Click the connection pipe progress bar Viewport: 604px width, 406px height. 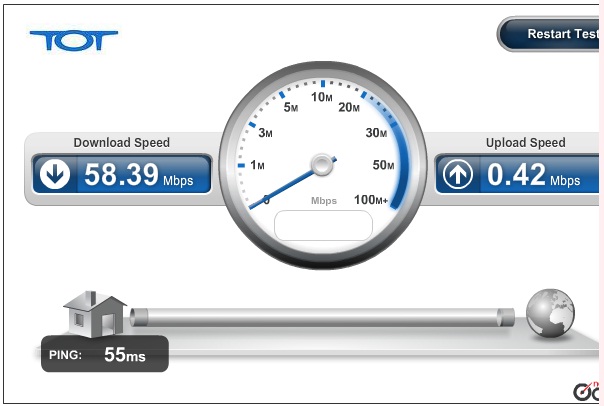click(x=322, y=317)
